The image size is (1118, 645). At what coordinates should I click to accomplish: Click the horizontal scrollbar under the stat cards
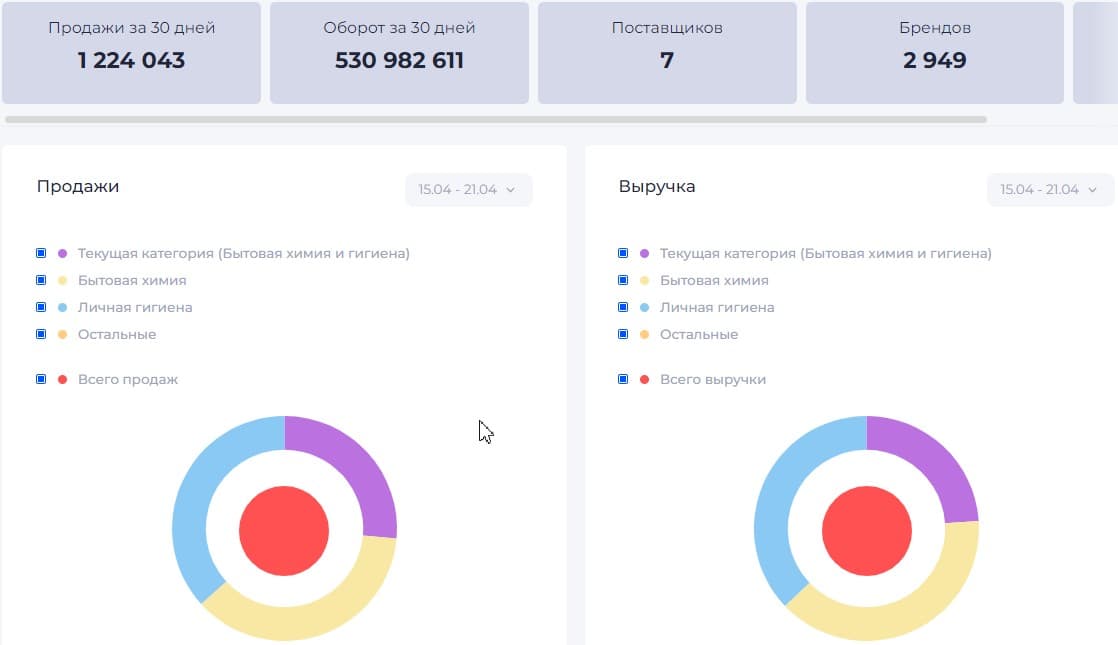[x=496, y=120]
